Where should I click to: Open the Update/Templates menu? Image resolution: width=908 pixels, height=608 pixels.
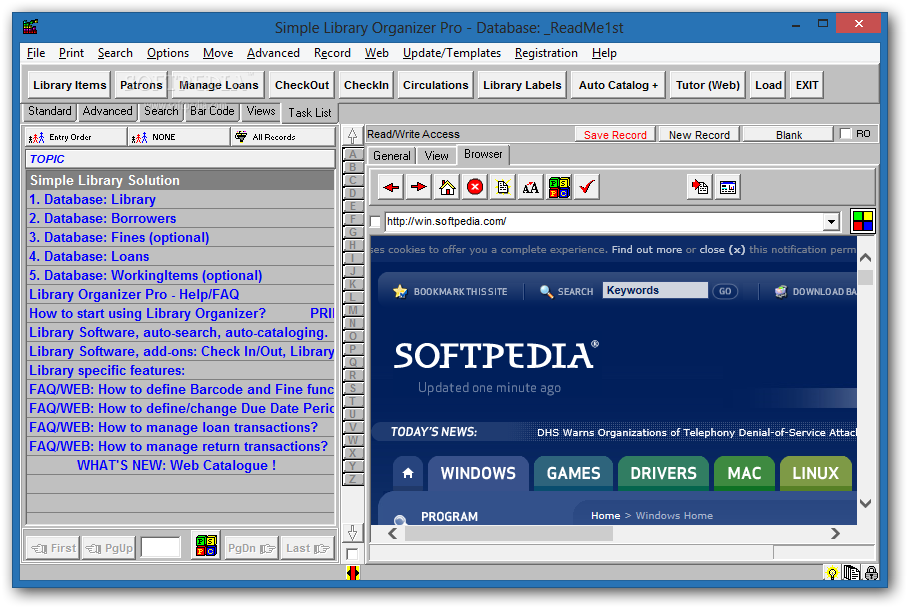tap(452, 53)
